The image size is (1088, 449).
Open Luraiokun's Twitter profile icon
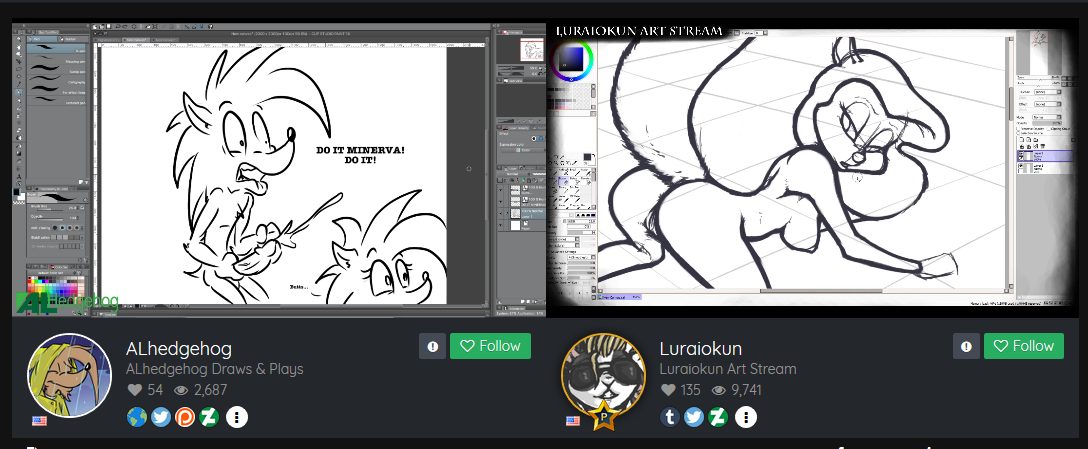coord(694,417)
